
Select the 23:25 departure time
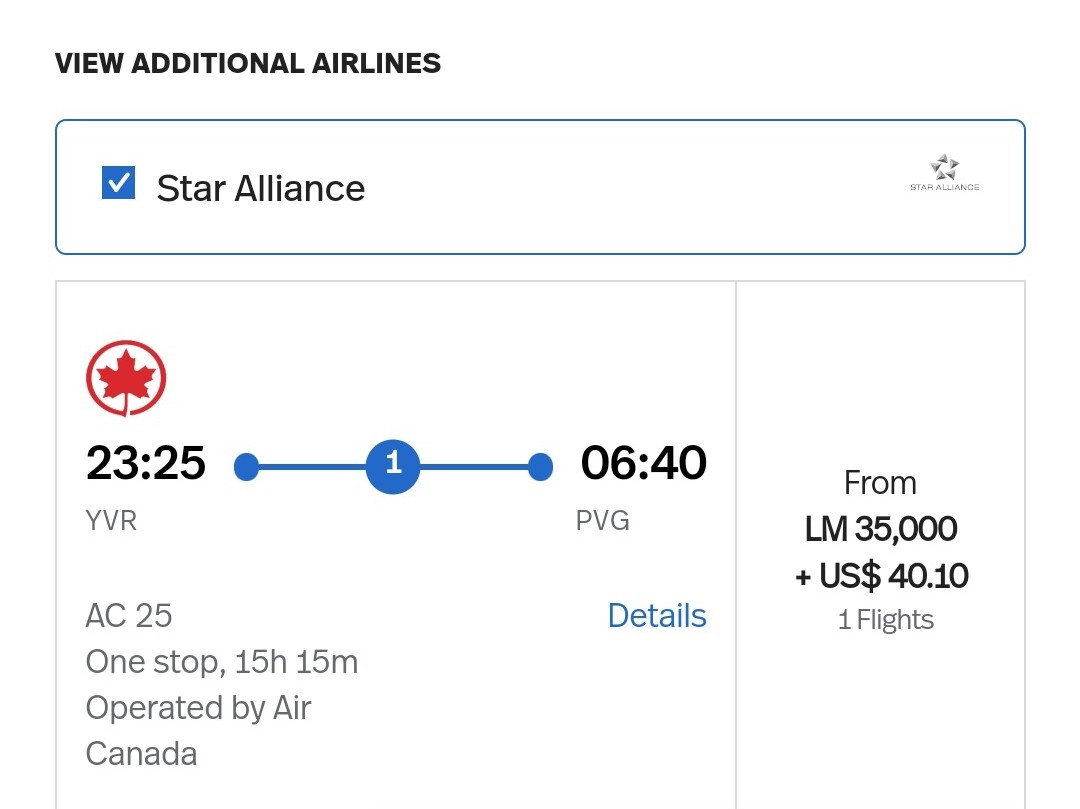pyautogui.click(x=146, y=464)
